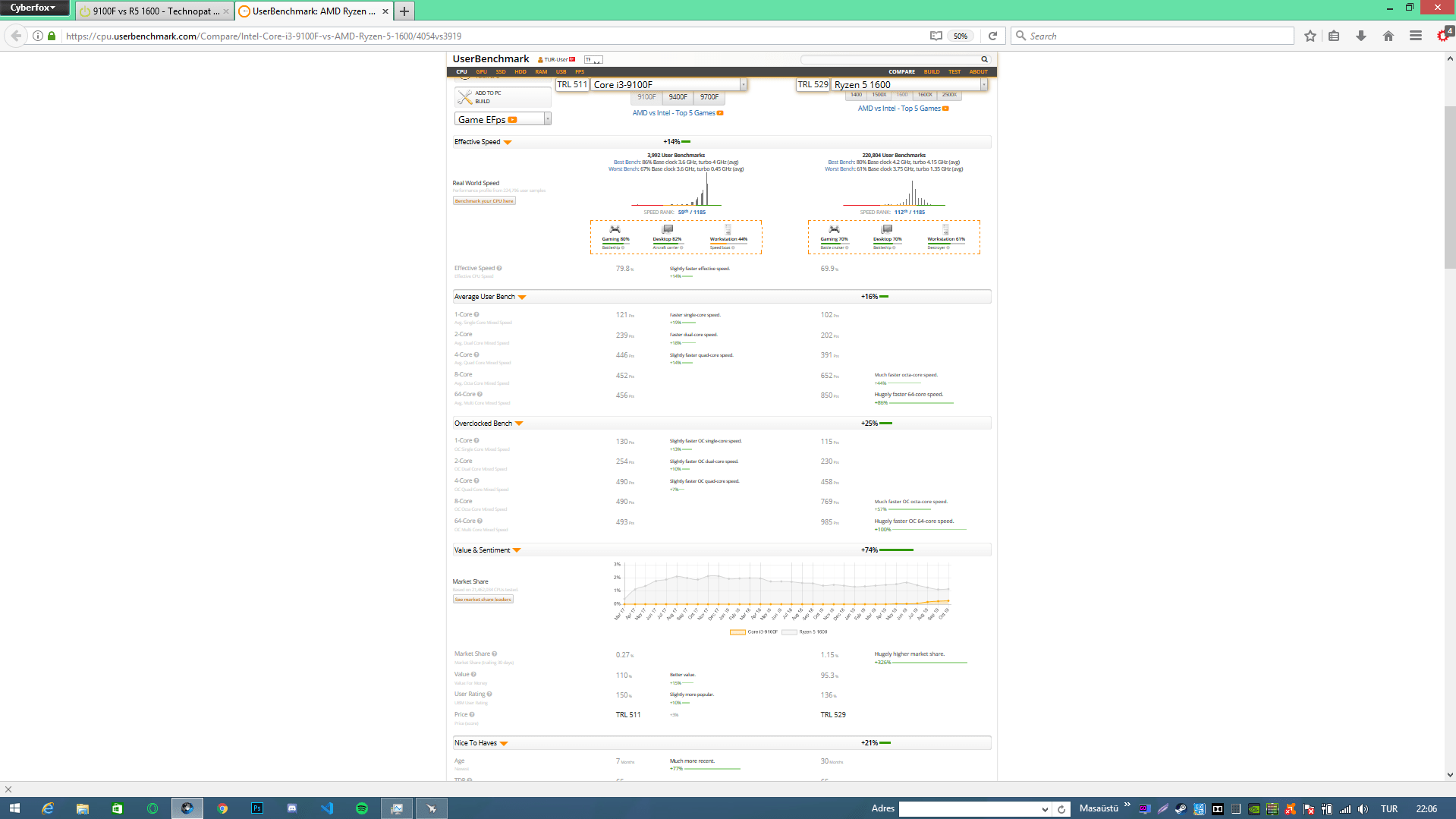Viewport: 1456px width, 819px height.
Task: Click the Workstation 61% tower icon
Action: point(946,229)
